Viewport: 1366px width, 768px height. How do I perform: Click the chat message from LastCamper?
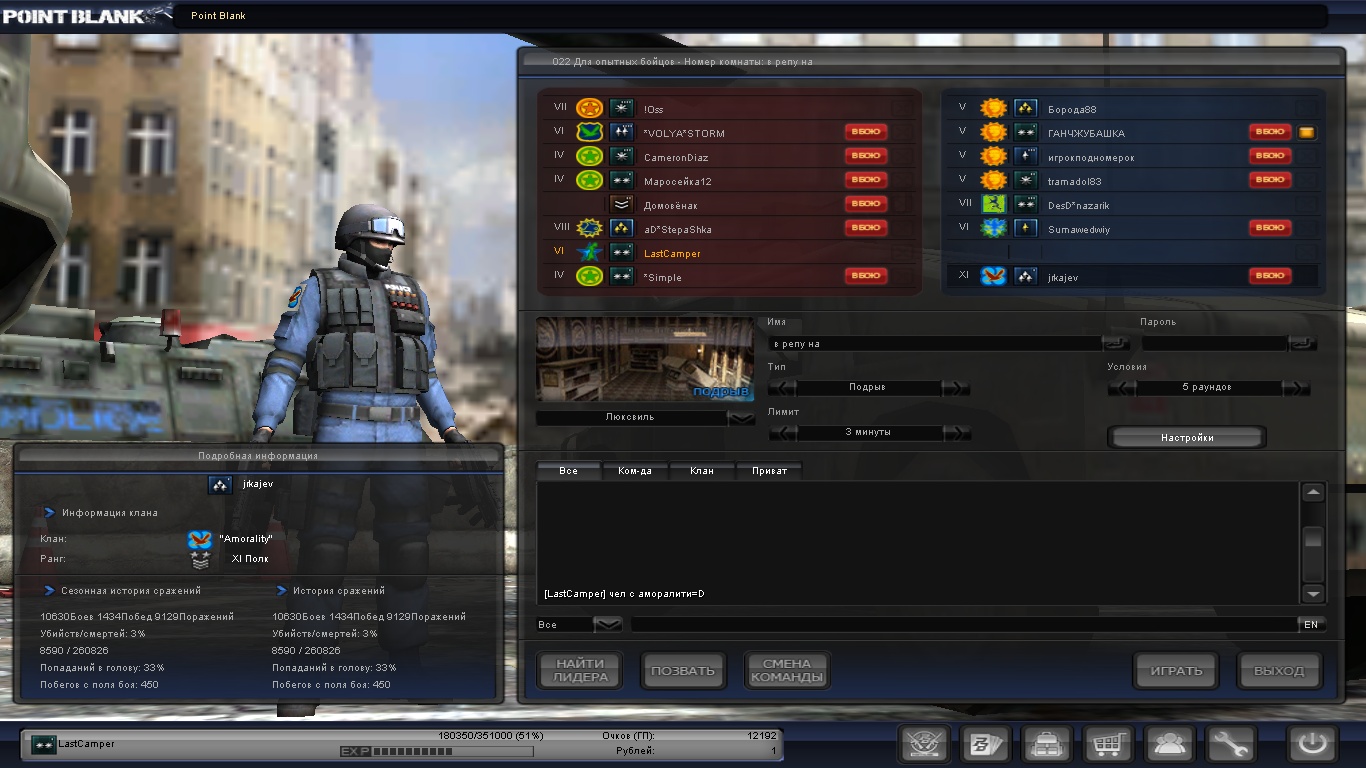624,594
